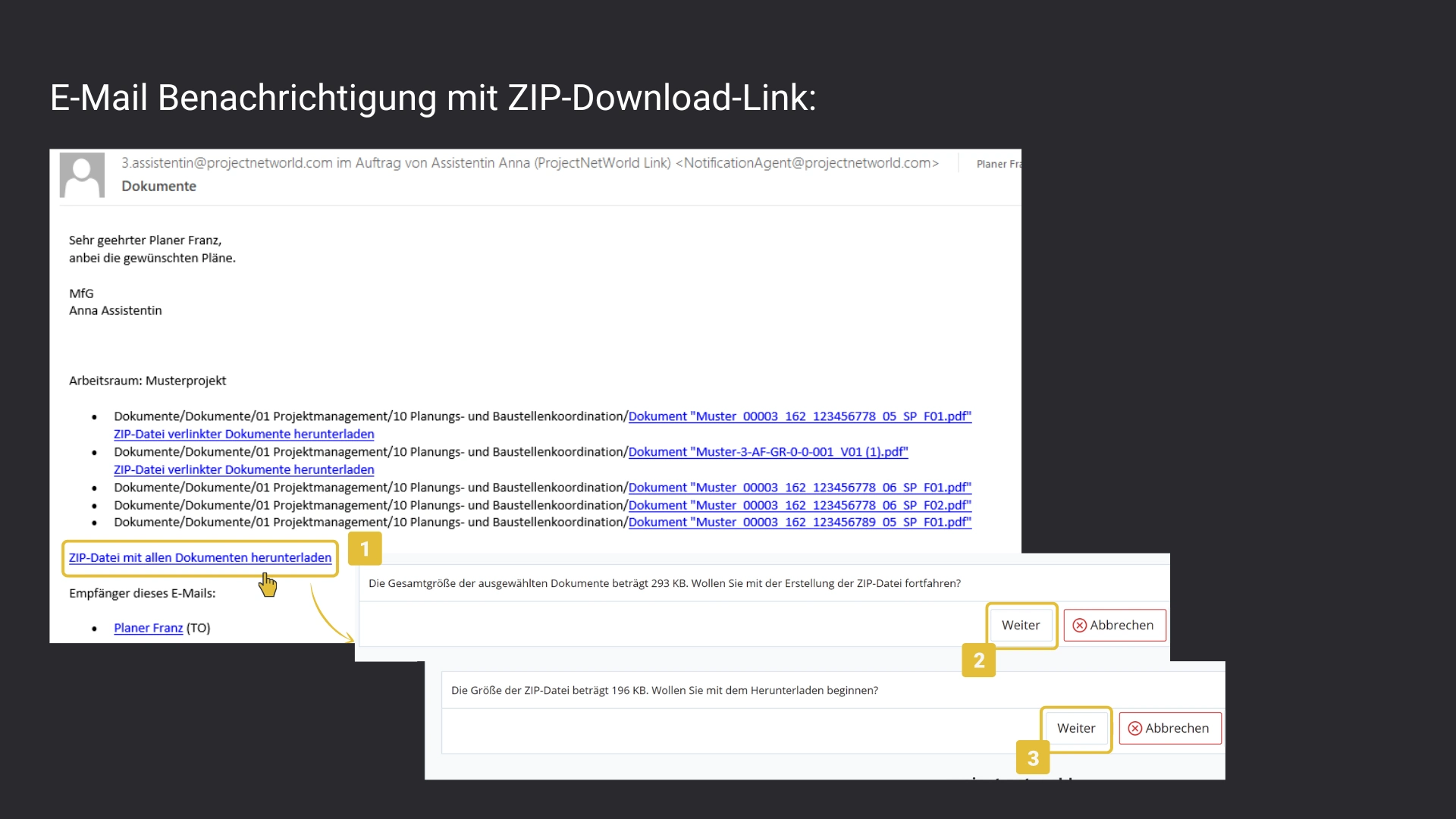Open document Muster_00003_162_123456789_05_SP_F01.pdf
Viewport: 1456px width, 819px height.
tap(799, 522)
